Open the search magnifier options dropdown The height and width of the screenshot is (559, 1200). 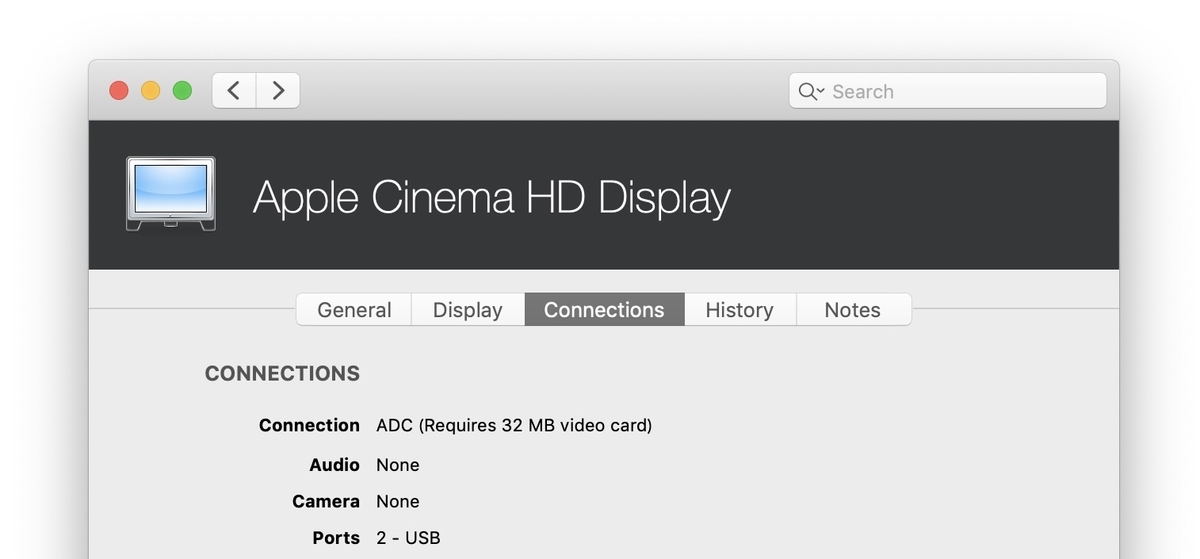click(811, 92)
